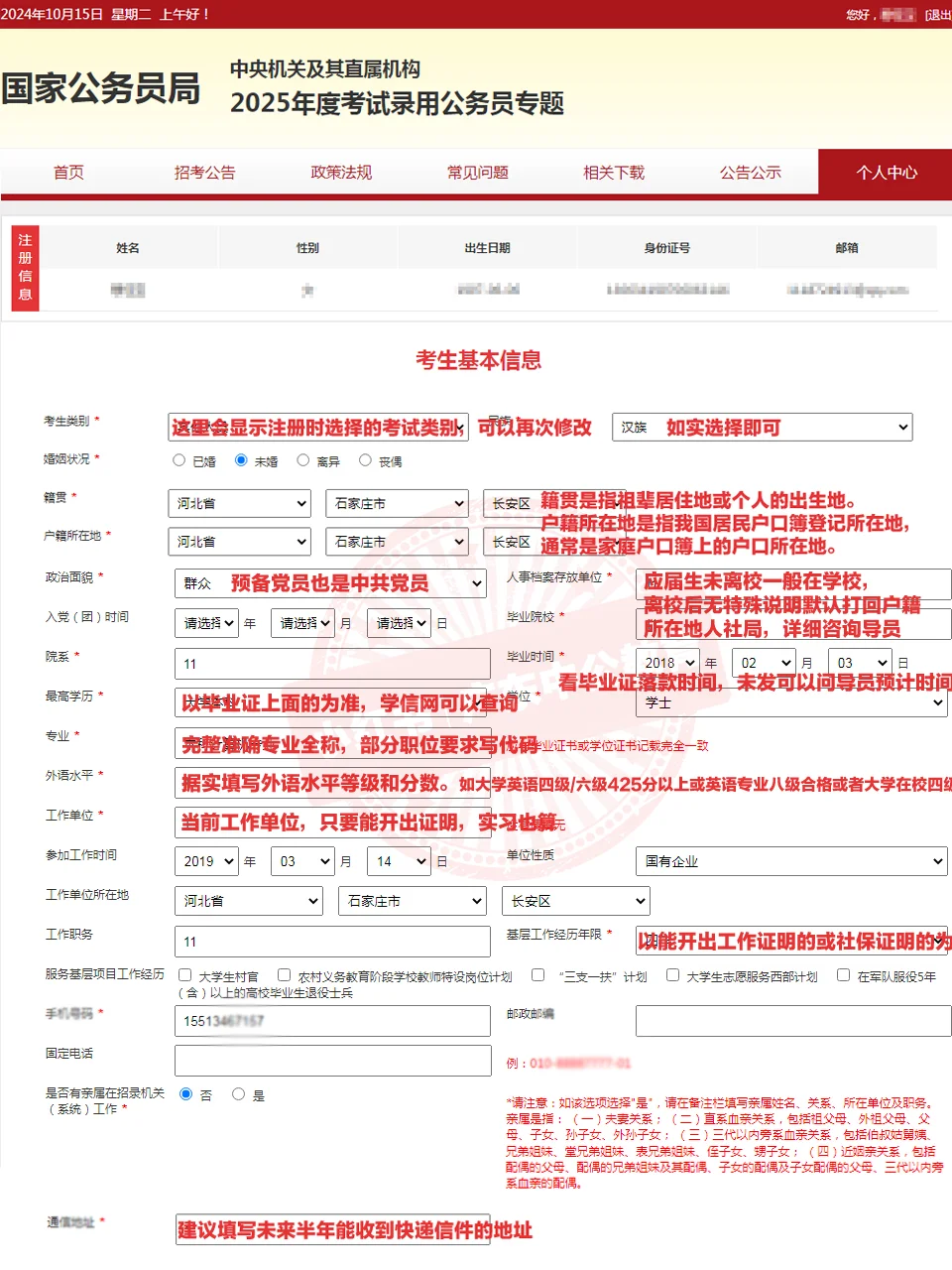Open the 入党(团)时间 day dropdown

click(x=399, y=623)
